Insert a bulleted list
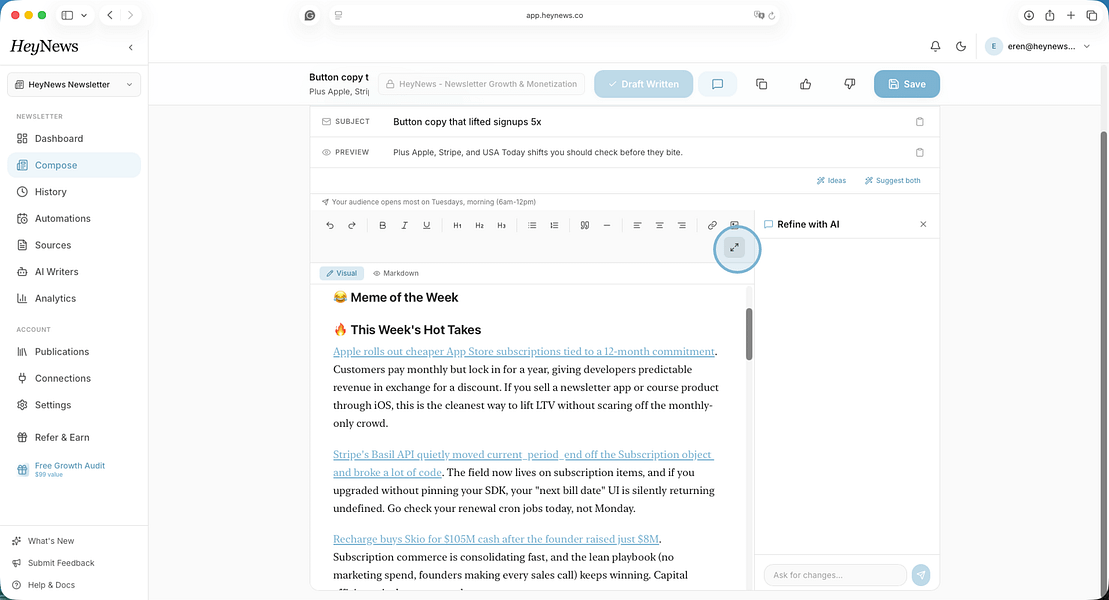 tap(532, 225)
